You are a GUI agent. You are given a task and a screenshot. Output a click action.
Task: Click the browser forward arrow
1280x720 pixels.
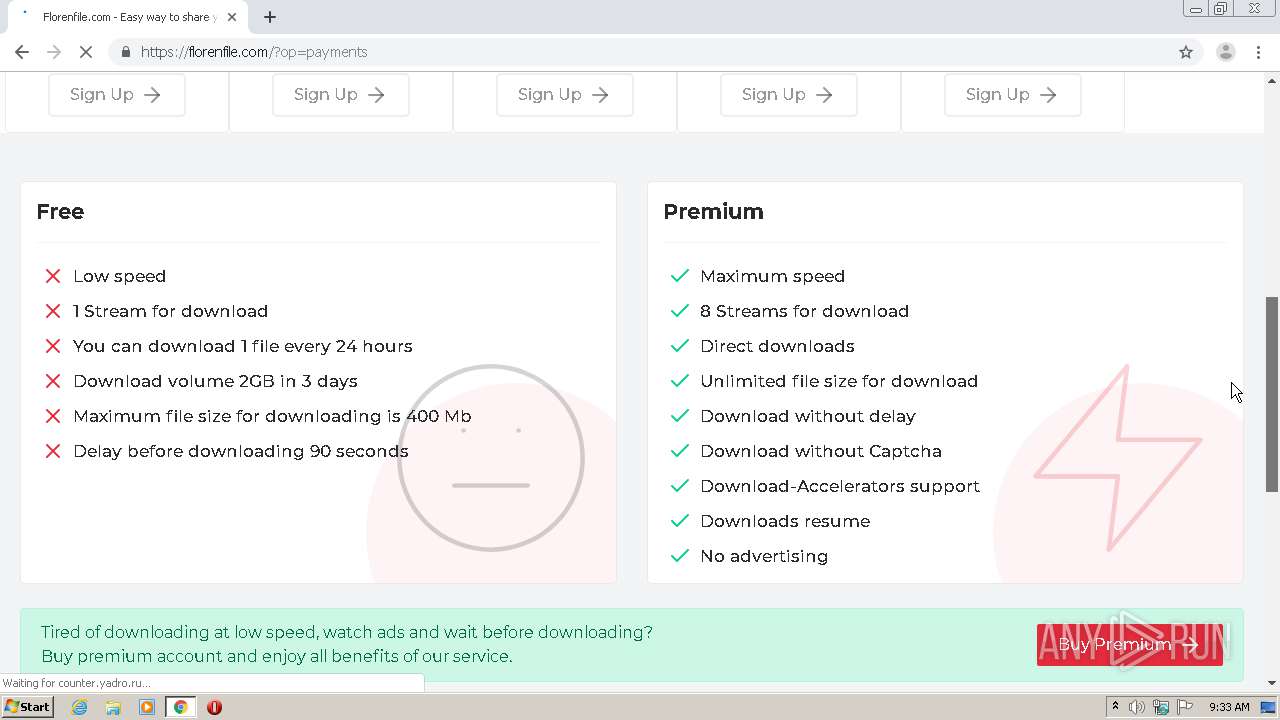tap(54, 52)
